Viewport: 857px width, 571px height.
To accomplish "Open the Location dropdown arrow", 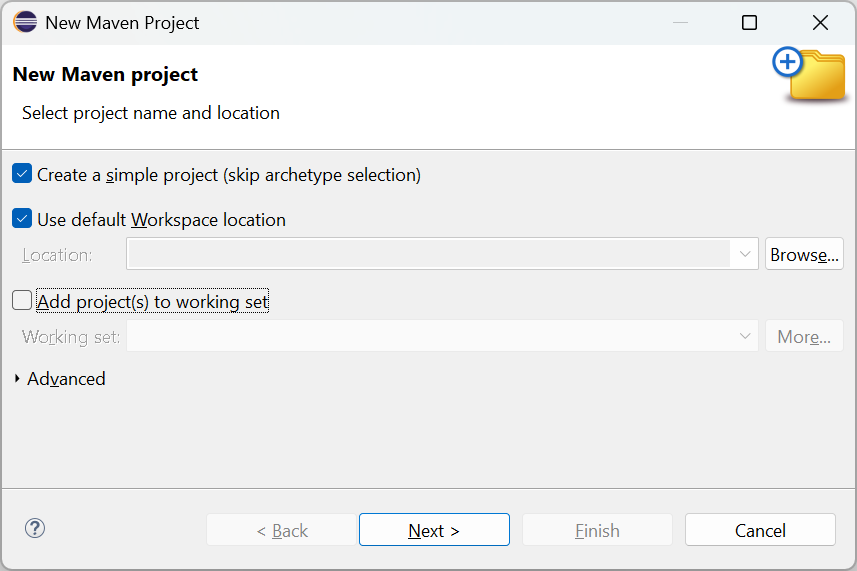I will pyautogui.click(x=745, y=255).
